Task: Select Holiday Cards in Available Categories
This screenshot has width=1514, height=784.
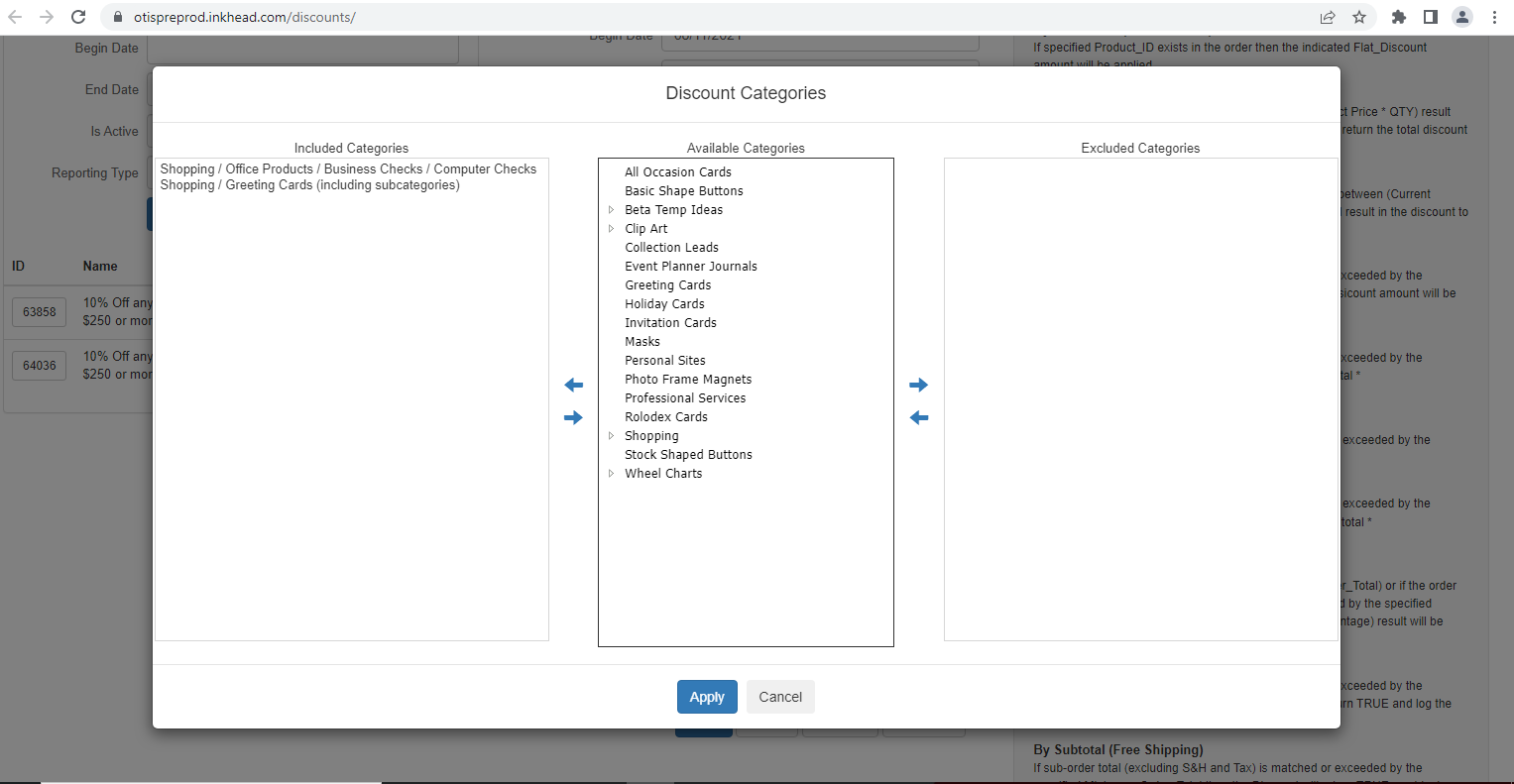Action: click(664, 304)
